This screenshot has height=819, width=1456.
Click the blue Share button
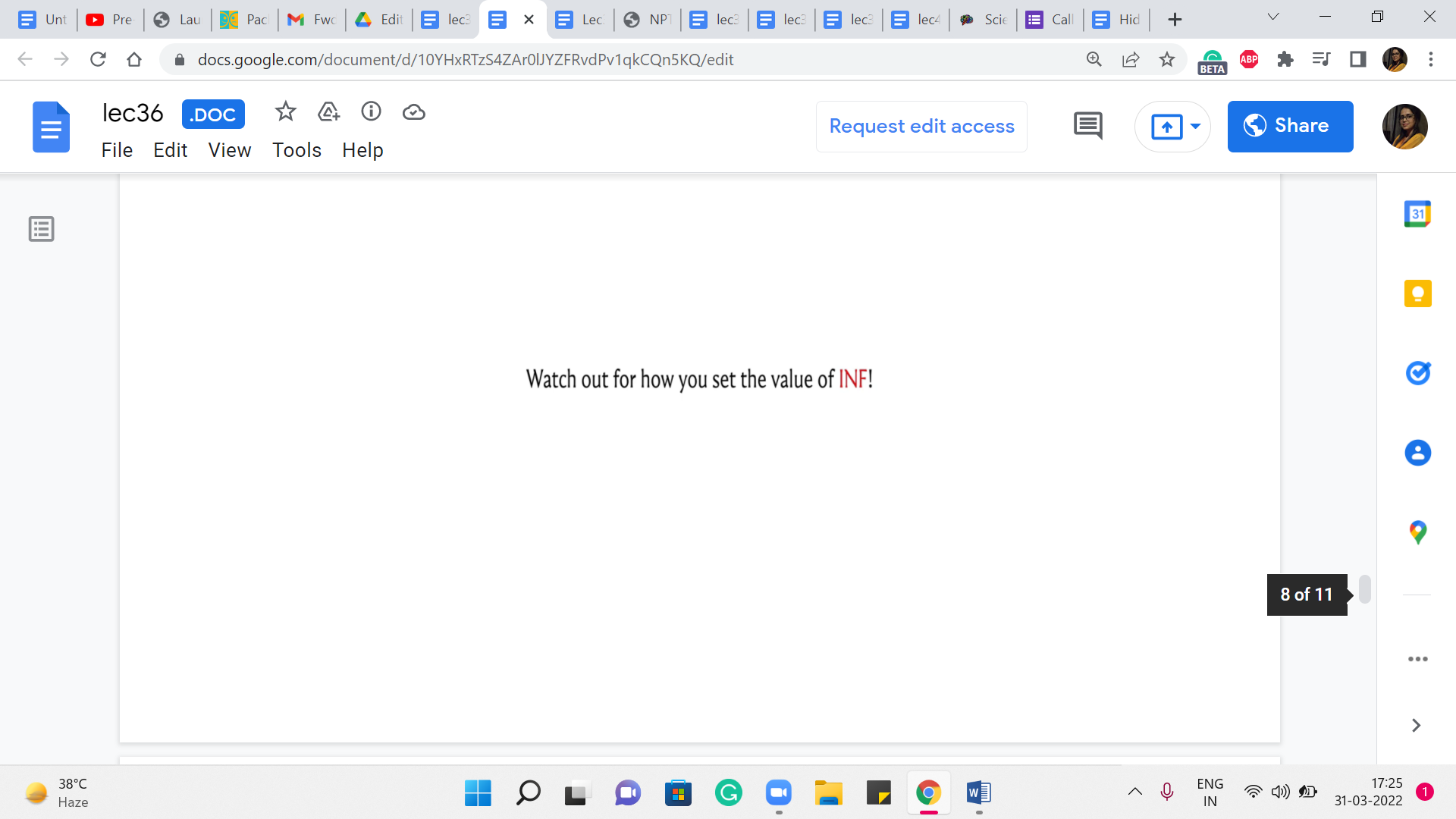point(1290,127)
